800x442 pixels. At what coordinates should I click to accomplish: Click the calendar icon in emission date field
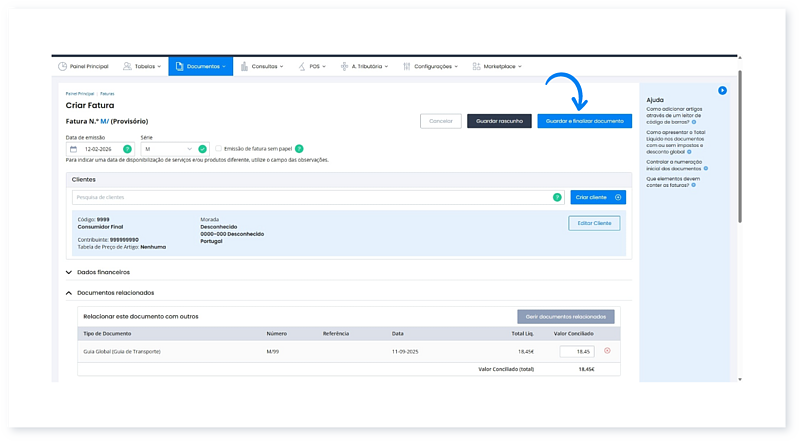[73, 148]
